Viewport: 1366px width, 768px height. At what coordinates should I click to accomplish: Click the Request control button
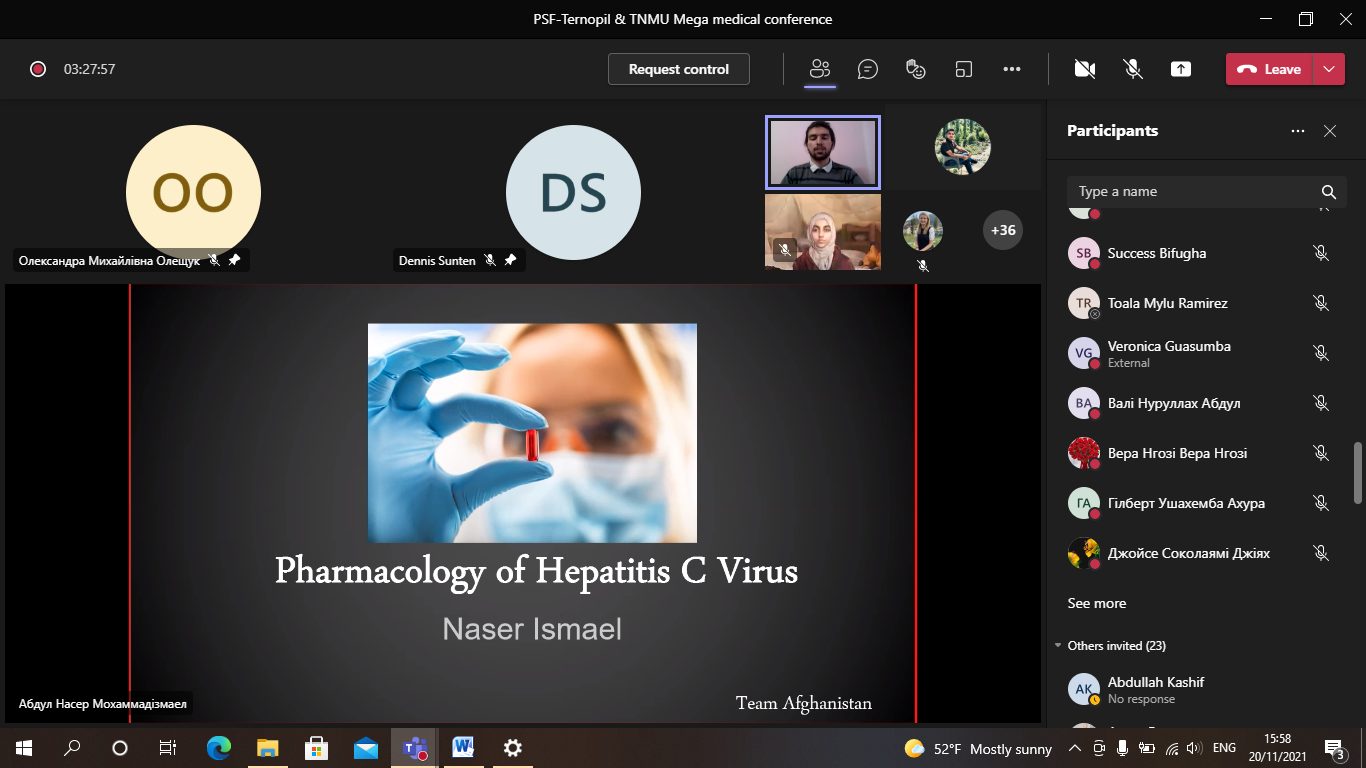point(678,69)
